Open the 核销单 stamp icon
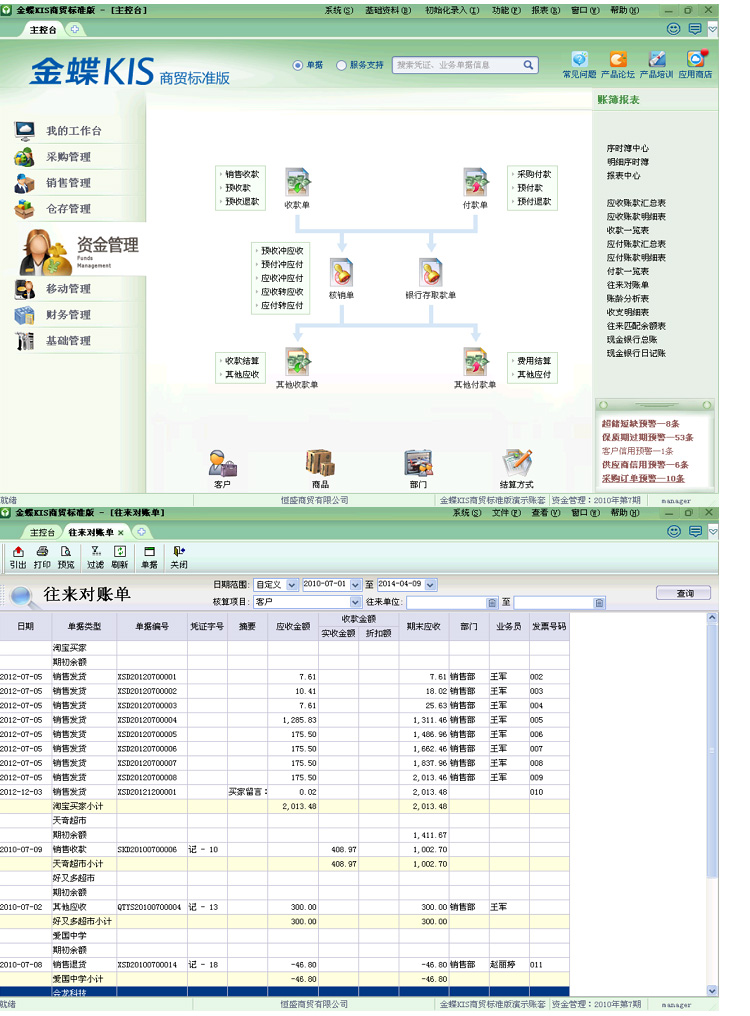750x1016 pixels. click(x=341, y=273)
